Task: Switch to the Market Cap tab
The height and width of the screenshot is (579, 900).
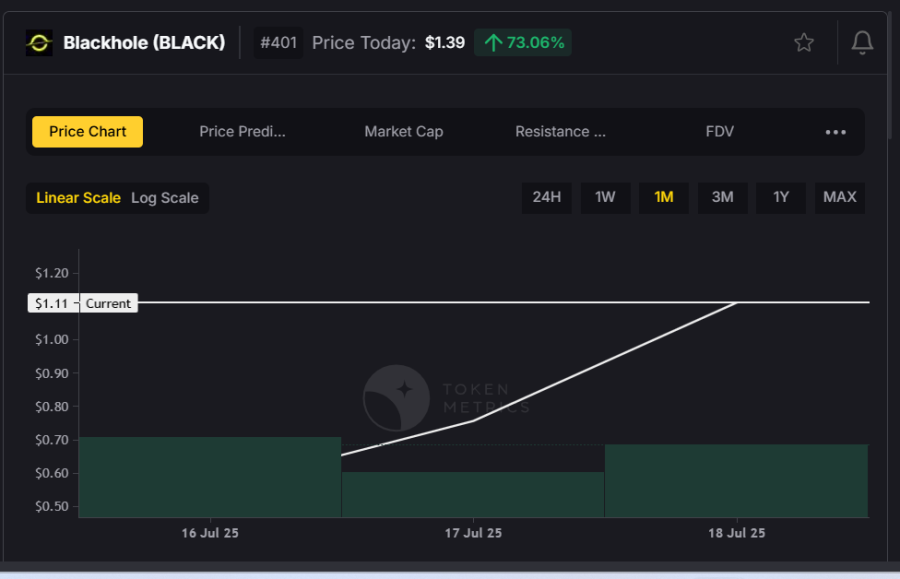Action: point(404,132)
